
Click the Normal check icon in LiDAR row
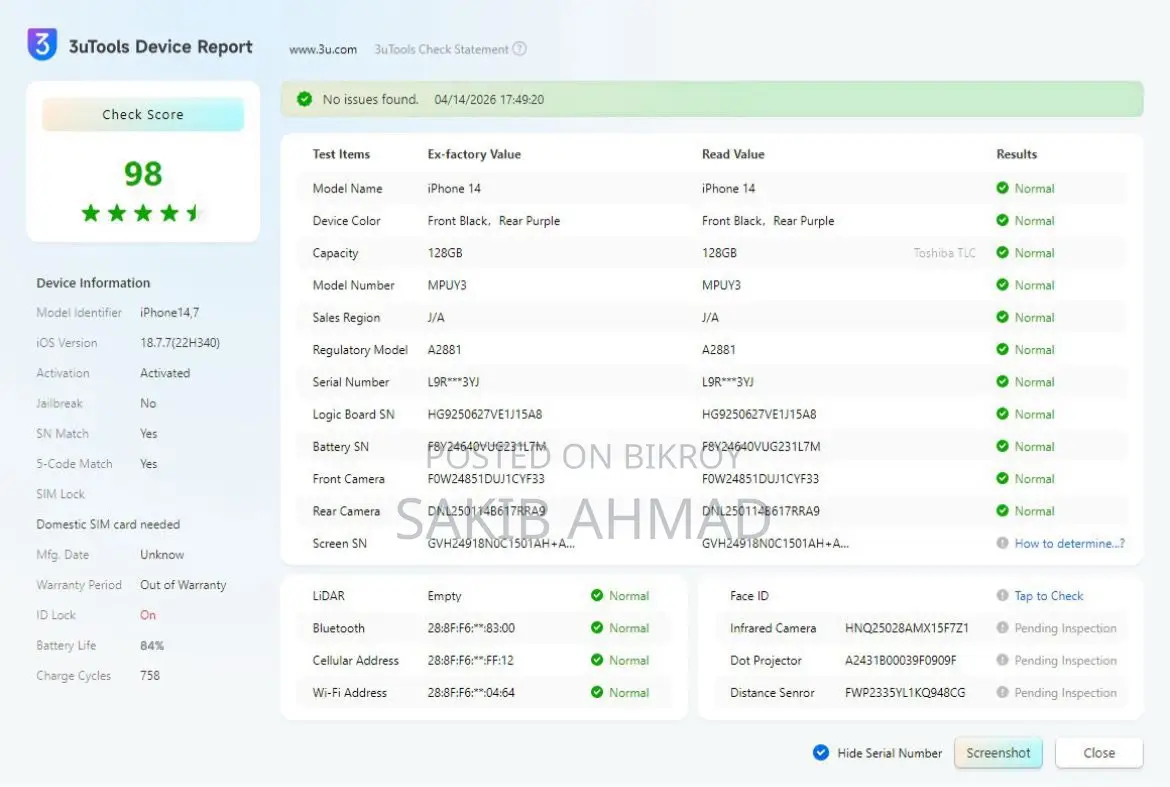coord(597,595)
